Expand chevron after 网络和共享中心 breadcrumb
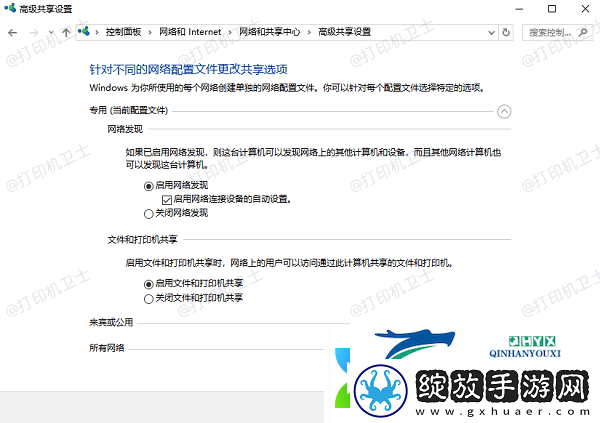Screen dimensions: 600x423 point(309,33)
